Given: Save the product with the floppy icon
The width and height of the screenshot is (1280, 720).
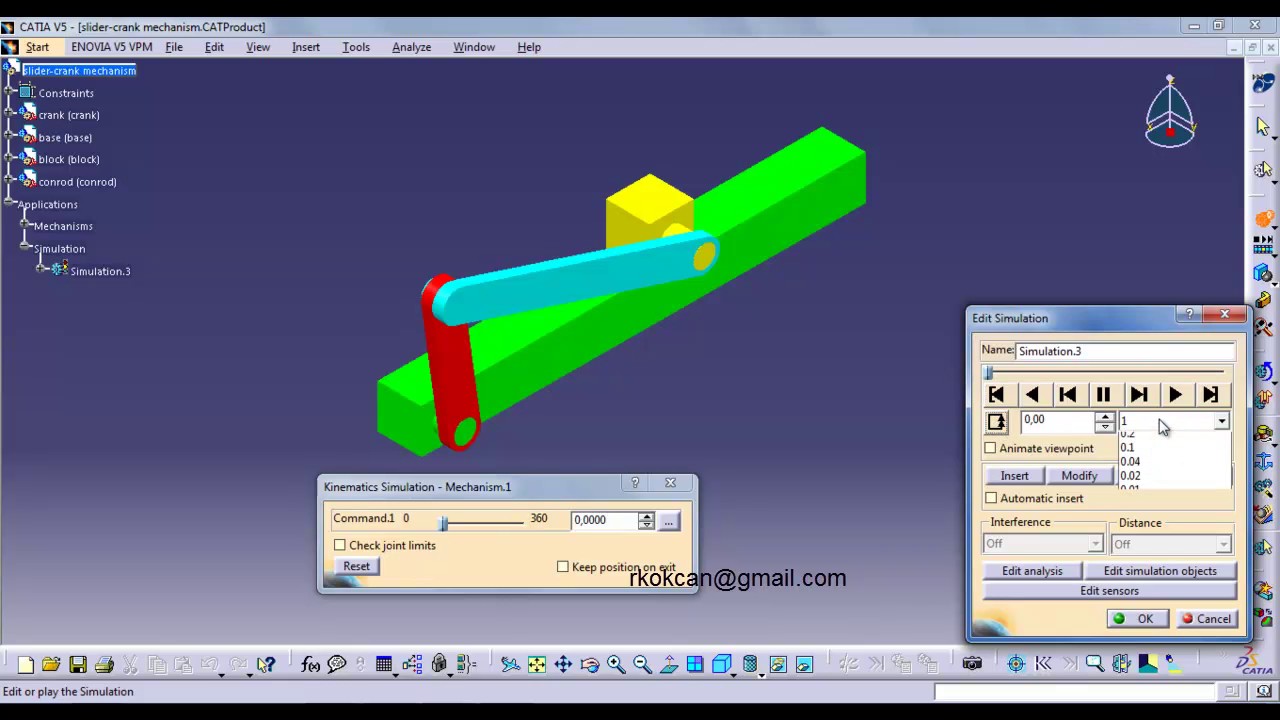Looking at the screenshot, I should [77, 664].
